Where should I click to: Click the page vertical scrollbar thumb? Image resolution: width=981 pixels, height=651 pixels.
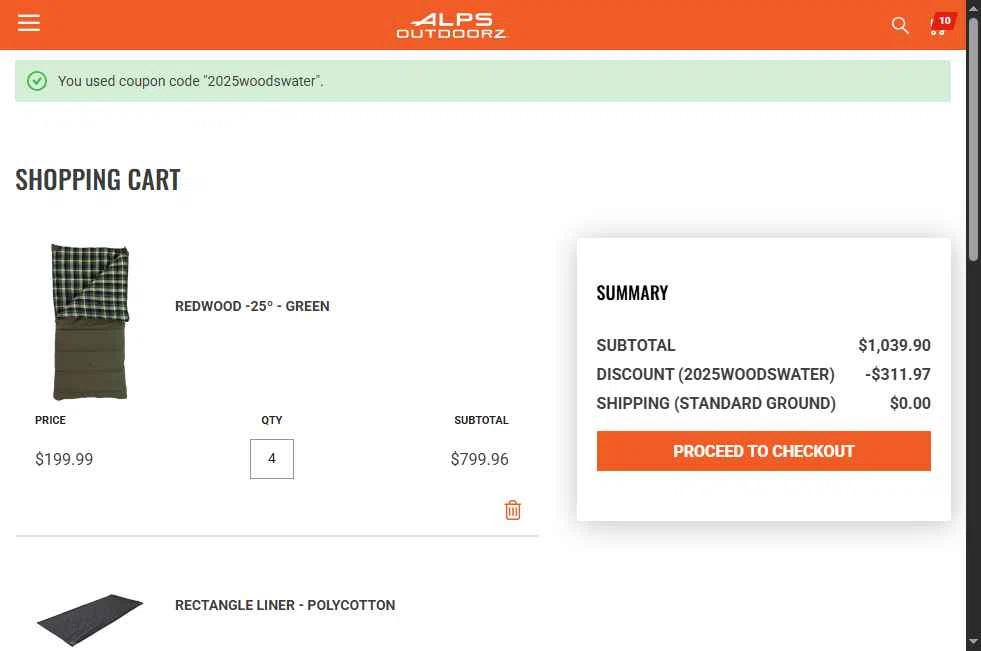coord(973,139)
